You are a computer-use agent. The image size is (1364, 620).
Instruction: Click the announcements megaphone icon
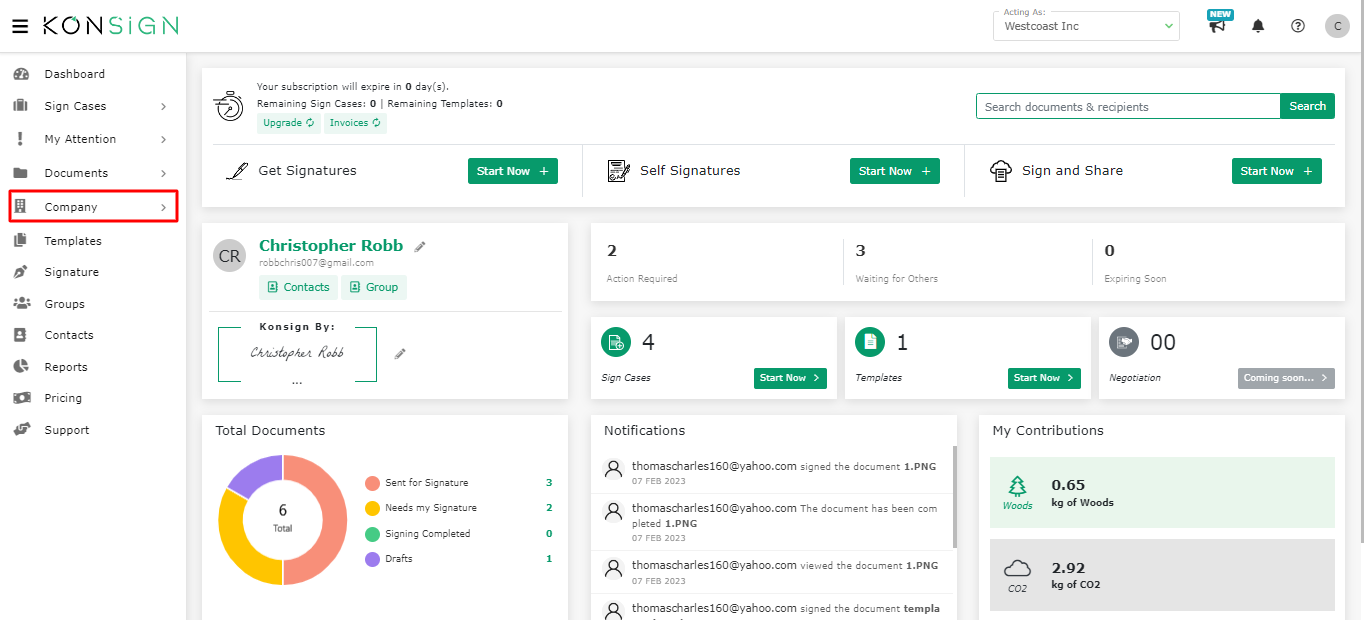point(1218,27)
